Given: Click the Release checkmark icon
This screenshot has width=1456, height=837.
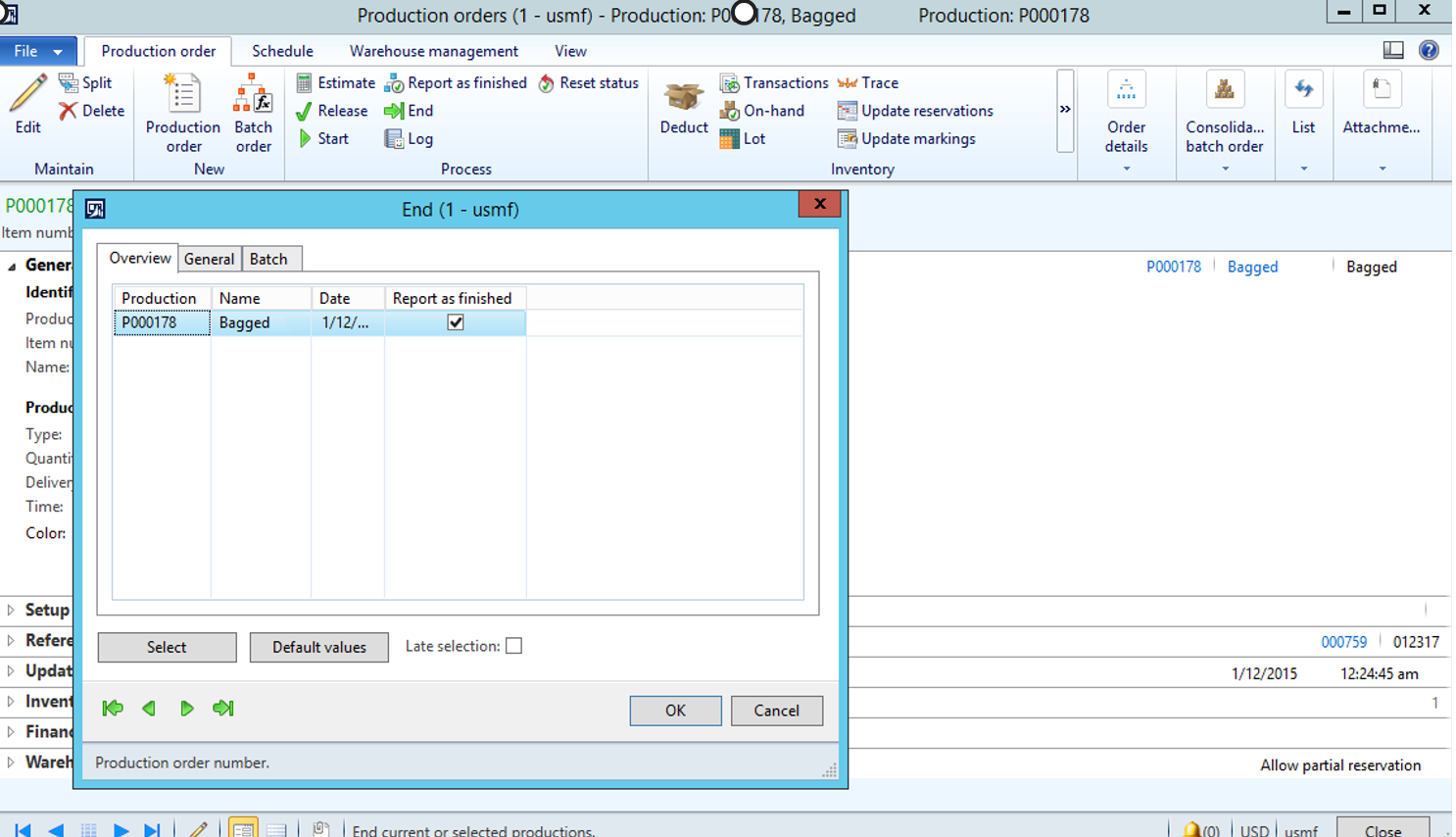Looking at the screenshot, I should [x=305, y=111].
